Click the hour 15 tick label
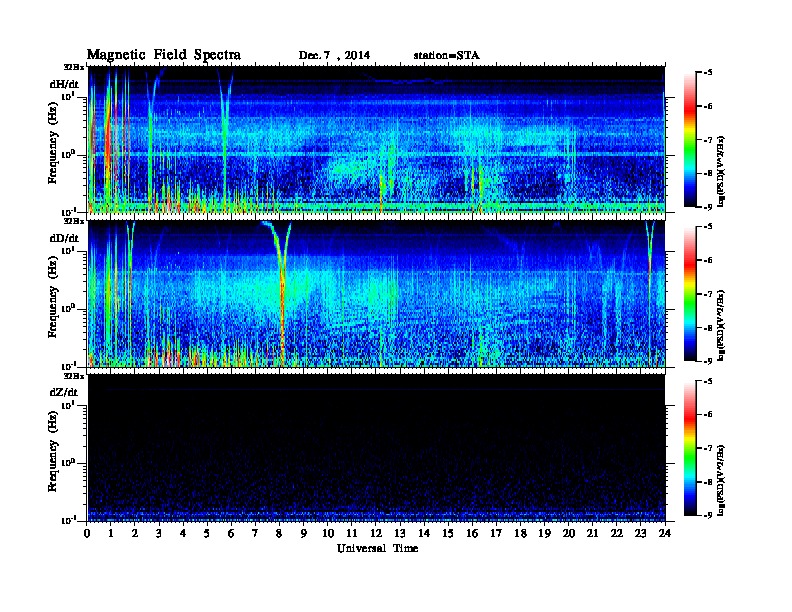 coord(448,533)
